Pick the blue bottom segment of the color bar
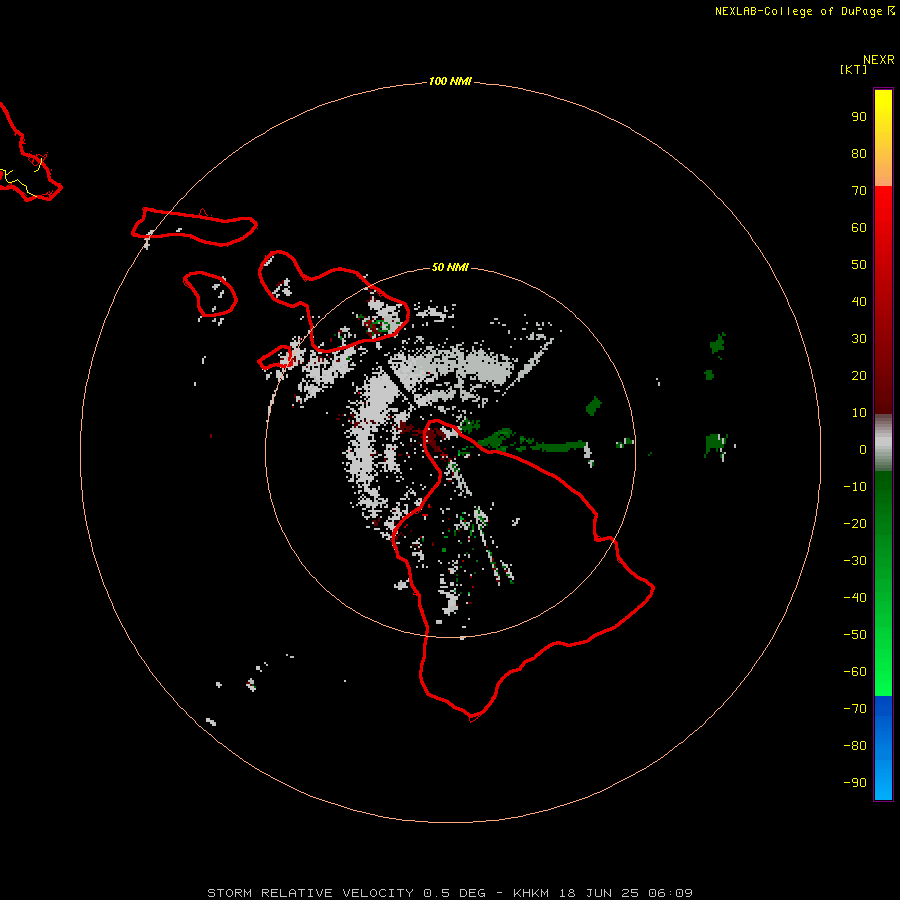This screenshot has height=900, width=900. [x=883, y=748]
